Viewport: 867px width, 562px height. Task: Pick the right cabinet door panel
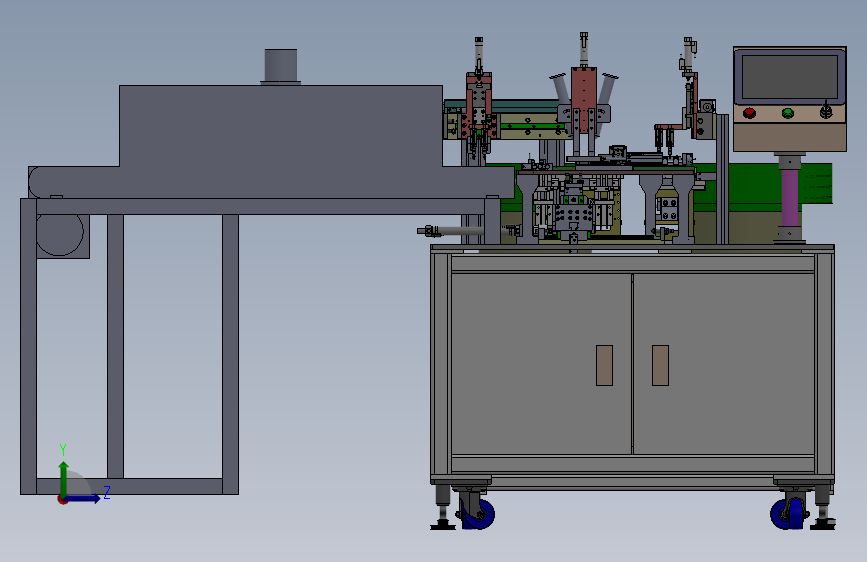(724, 363)
